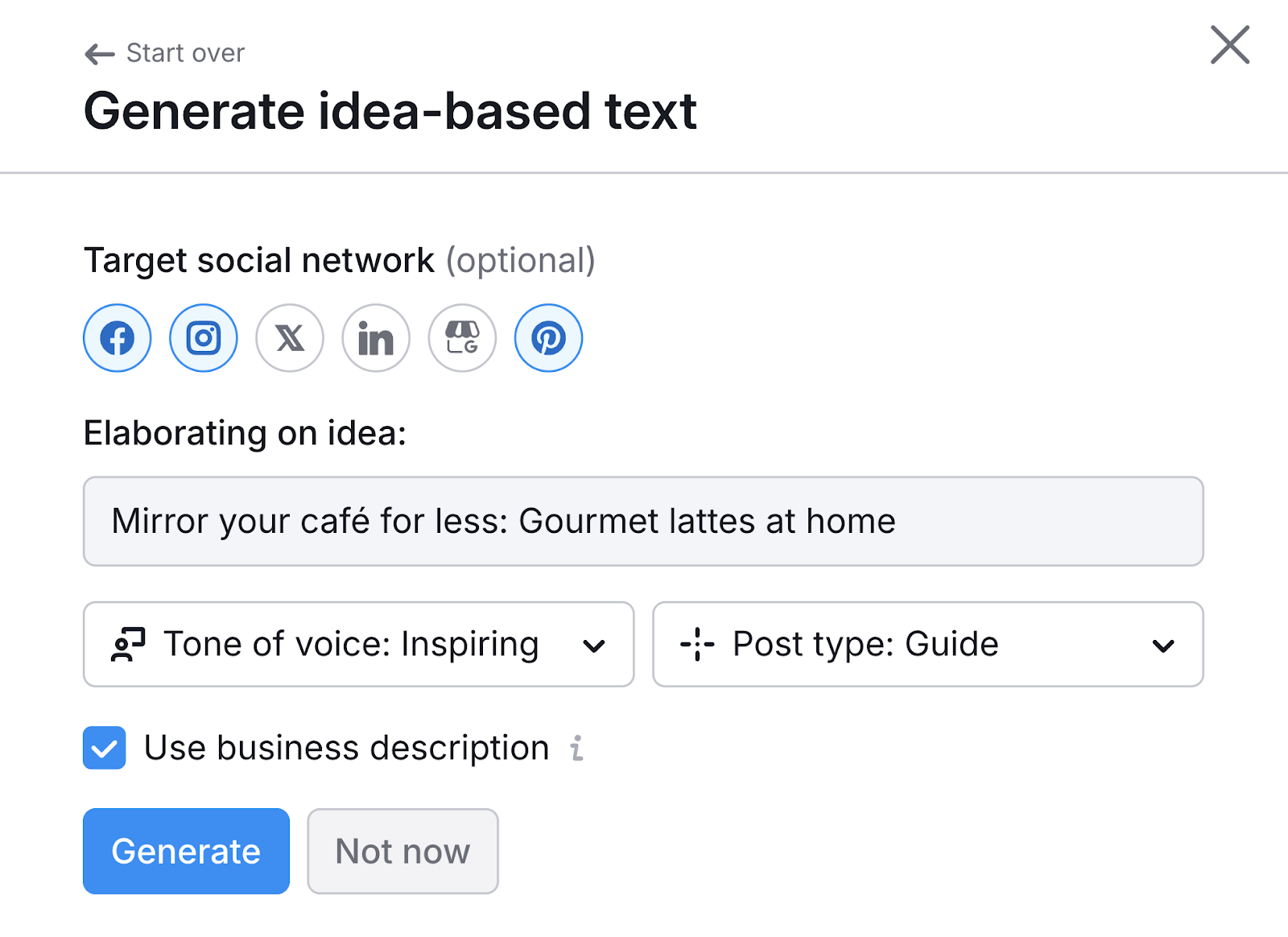
Task: Click the Generate button
Action: click(x=185, y=850)
